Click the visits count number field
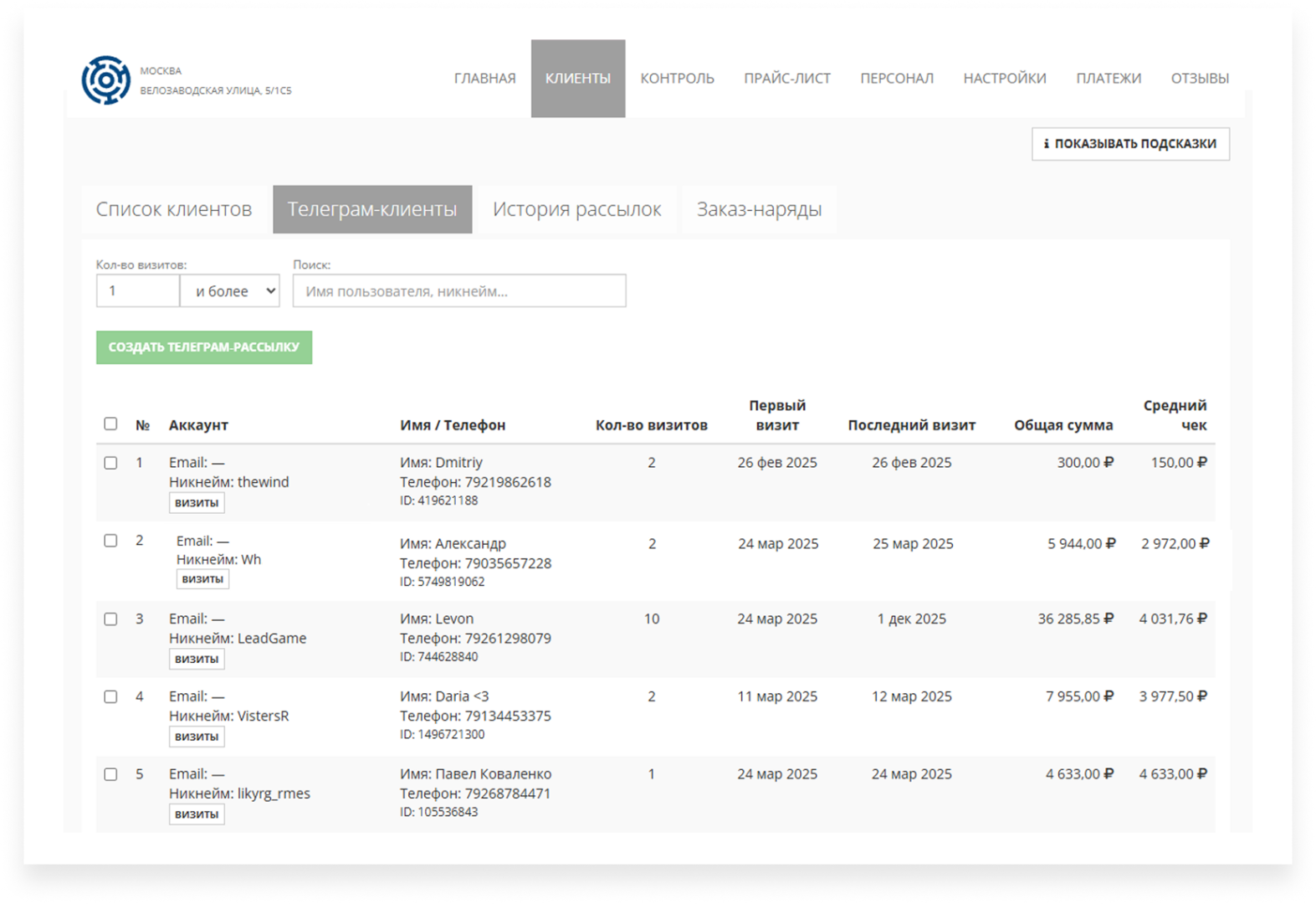The width and height of the screenshot is (1316, 904). click(x=138, y=291)
